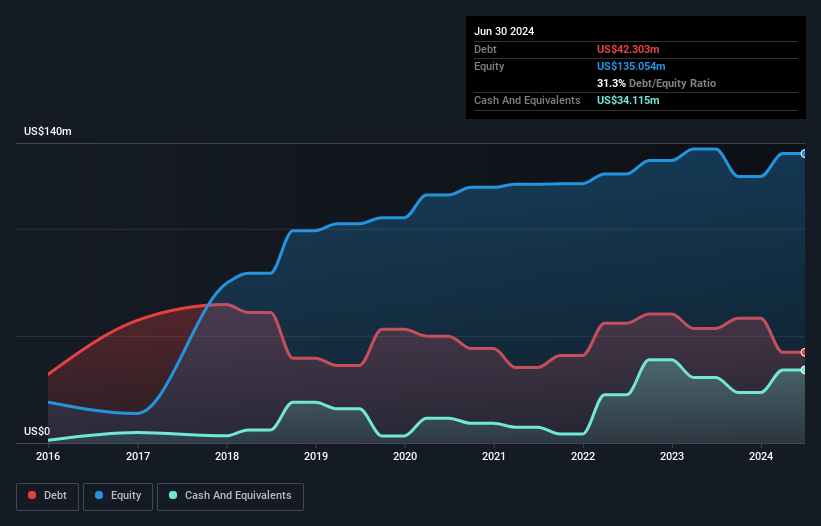Click the tooltip Cash And Equivalents label

click(x=527, y=100)
